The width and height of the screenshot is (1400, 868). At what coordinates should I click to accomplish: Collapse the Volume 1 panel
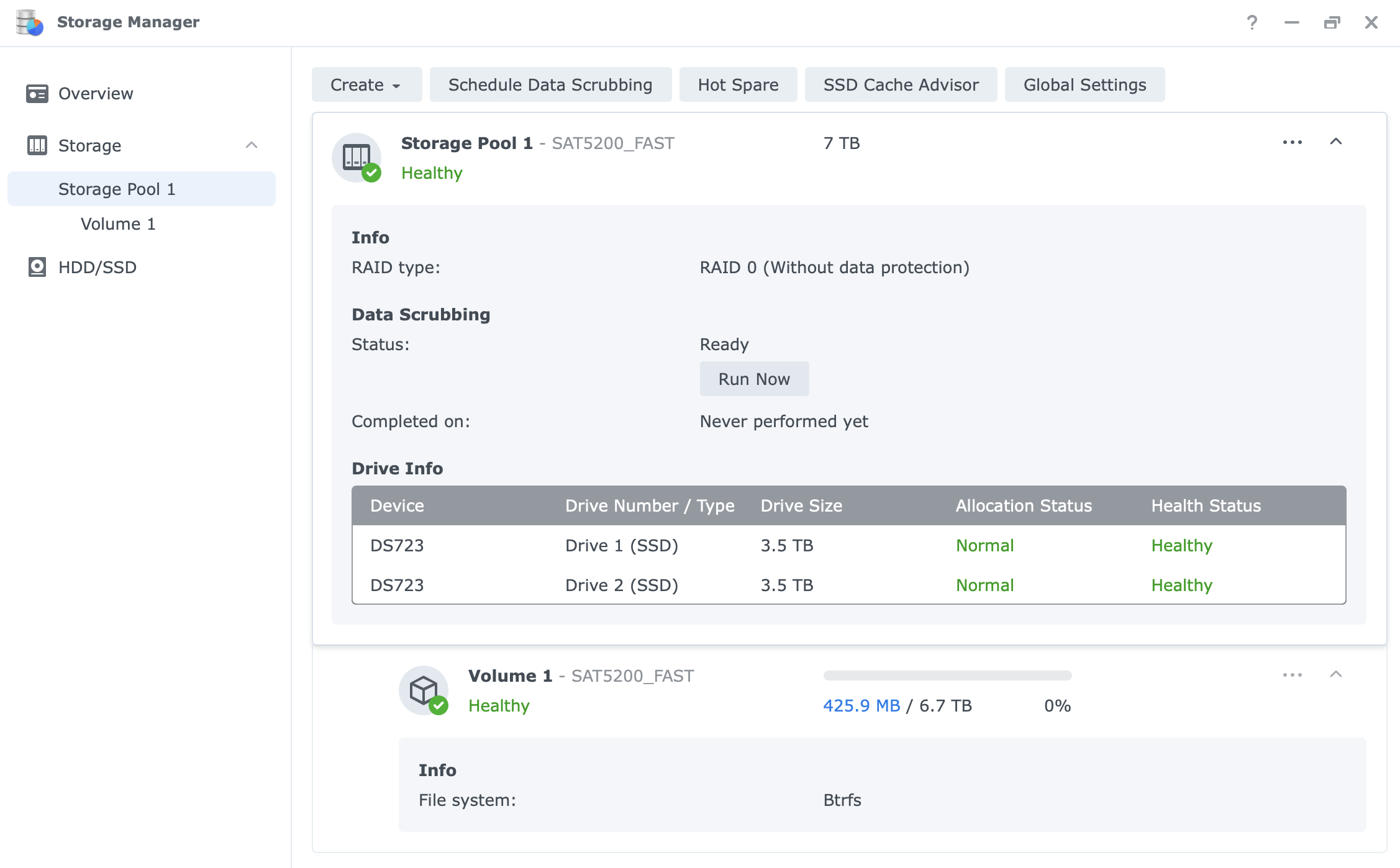1336,674
